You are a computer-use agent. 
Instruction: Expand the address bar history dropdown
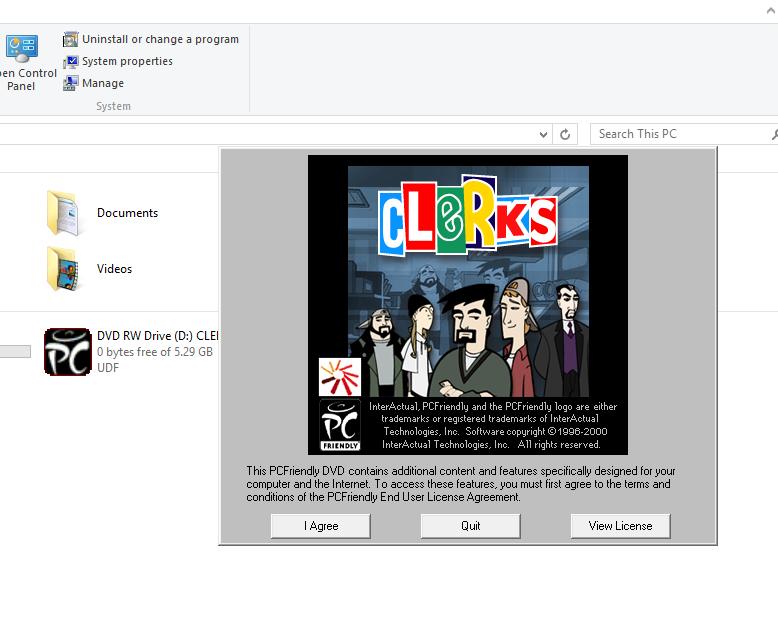(543, 134)
